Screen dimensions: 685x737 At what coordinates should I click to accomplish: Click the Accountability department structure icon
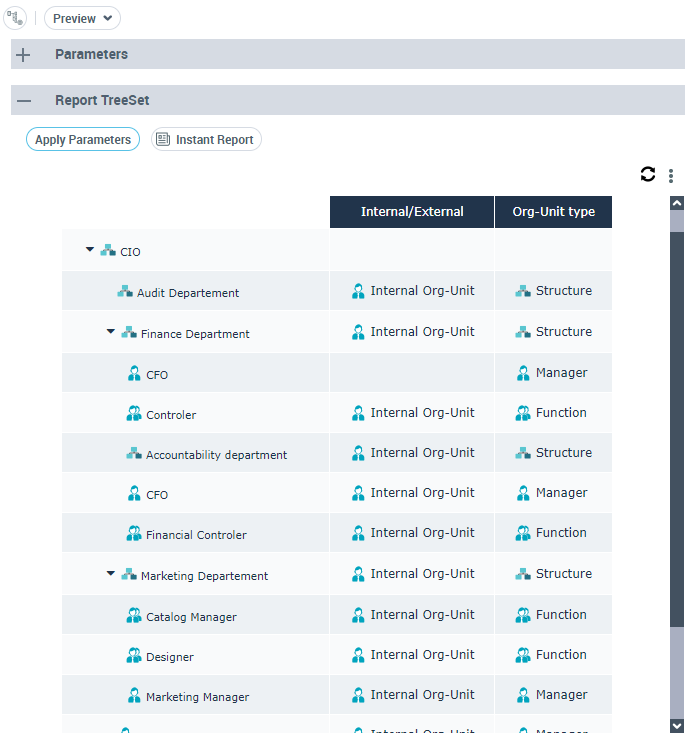[134, 454]
